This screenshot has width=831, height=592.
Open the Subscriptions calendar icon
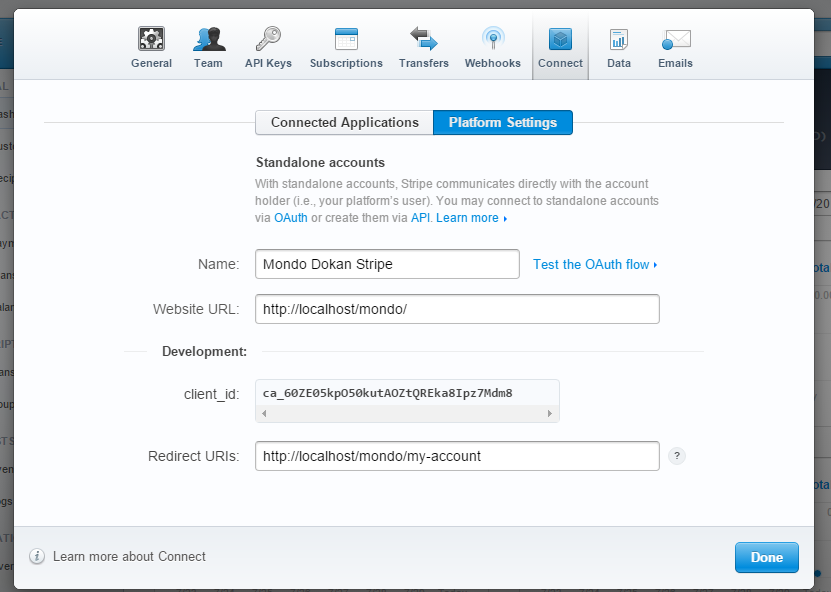pyautogui.click(x=347, y=39)
